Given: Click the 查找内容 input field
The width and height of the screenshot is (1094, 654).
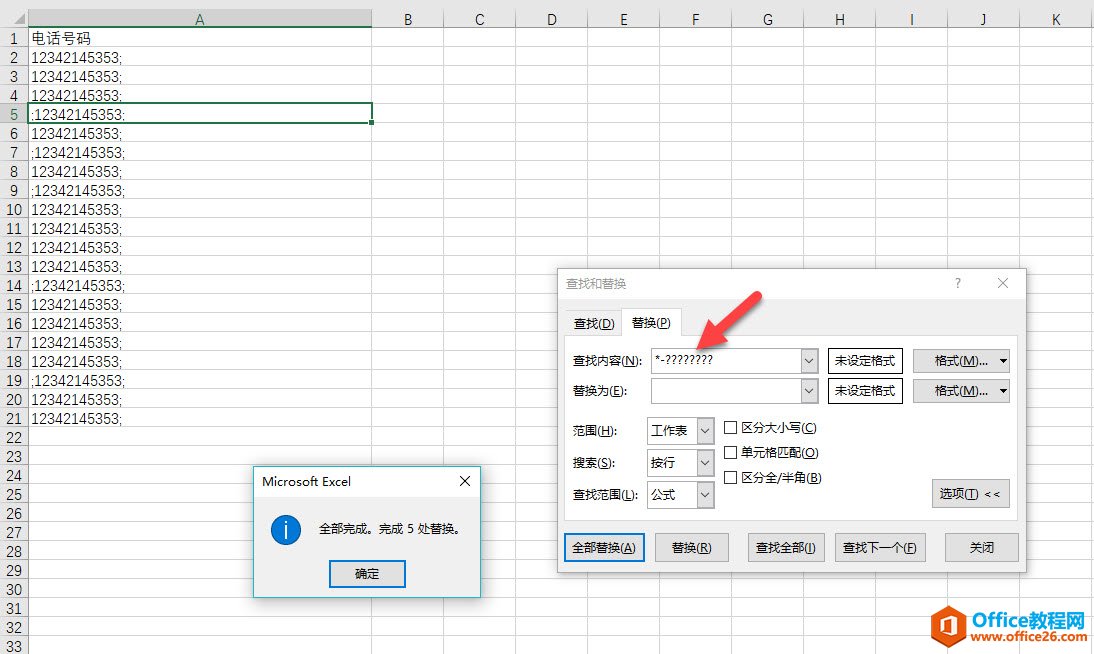Looking at the screenshot, I should coord(724,360).
